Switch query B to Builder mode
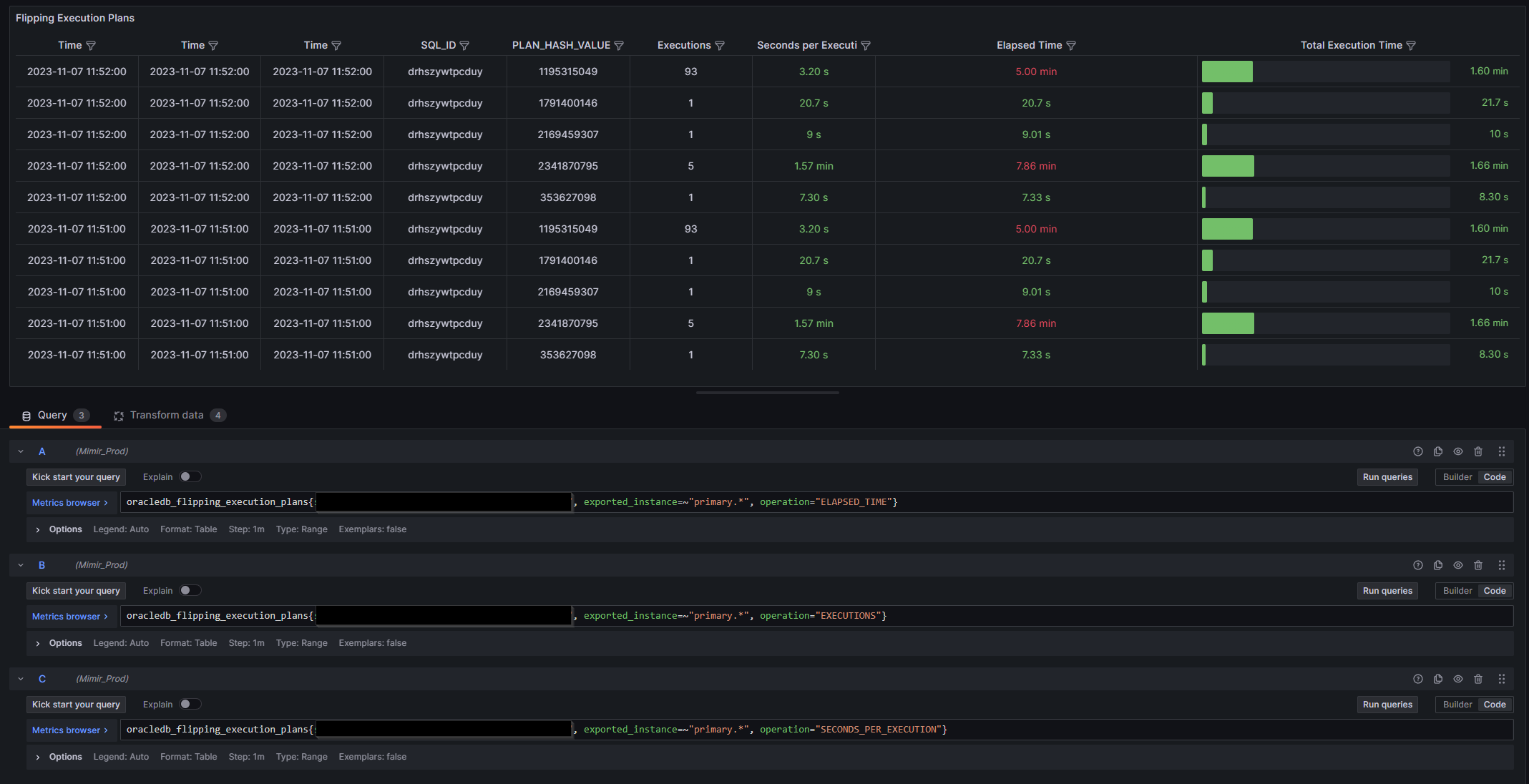Image resolution: width=1529 pixels, height=784 pixels. (x=1457, y=591)
